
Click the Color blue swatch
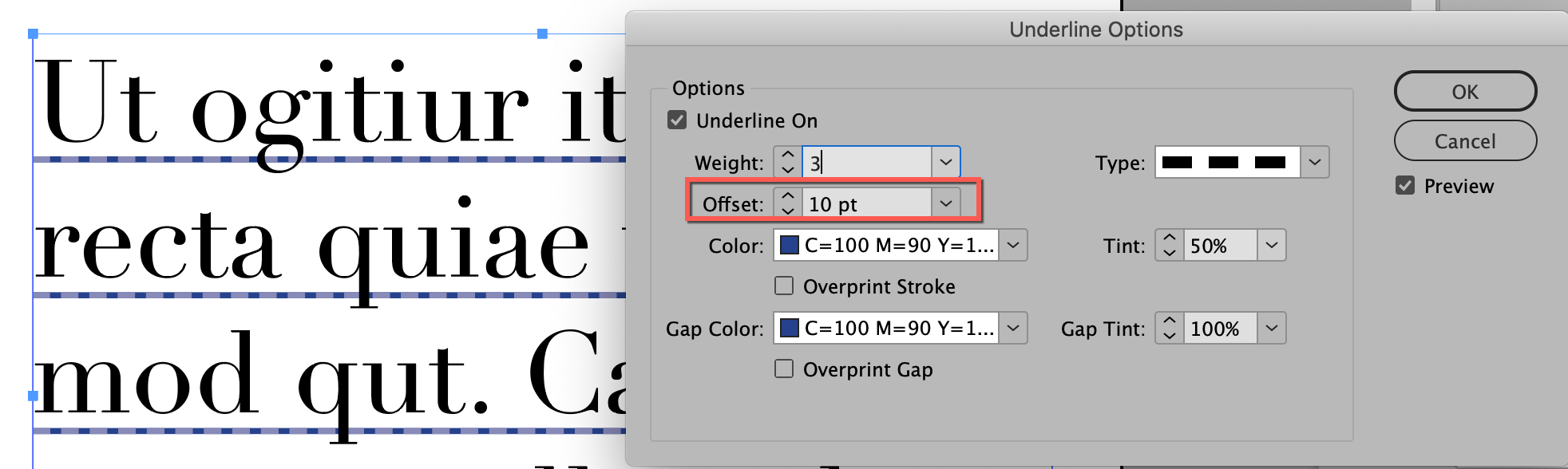click(x=790, y=246)
